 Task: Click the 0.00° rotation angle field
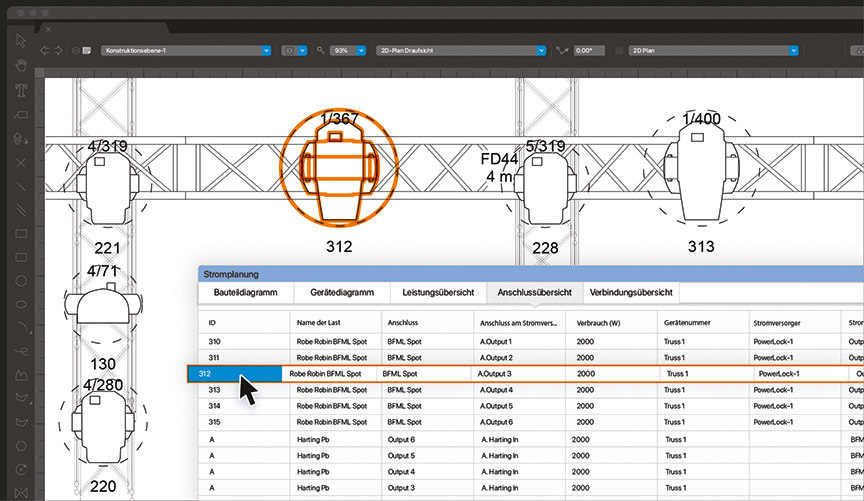tap(589, 50)
